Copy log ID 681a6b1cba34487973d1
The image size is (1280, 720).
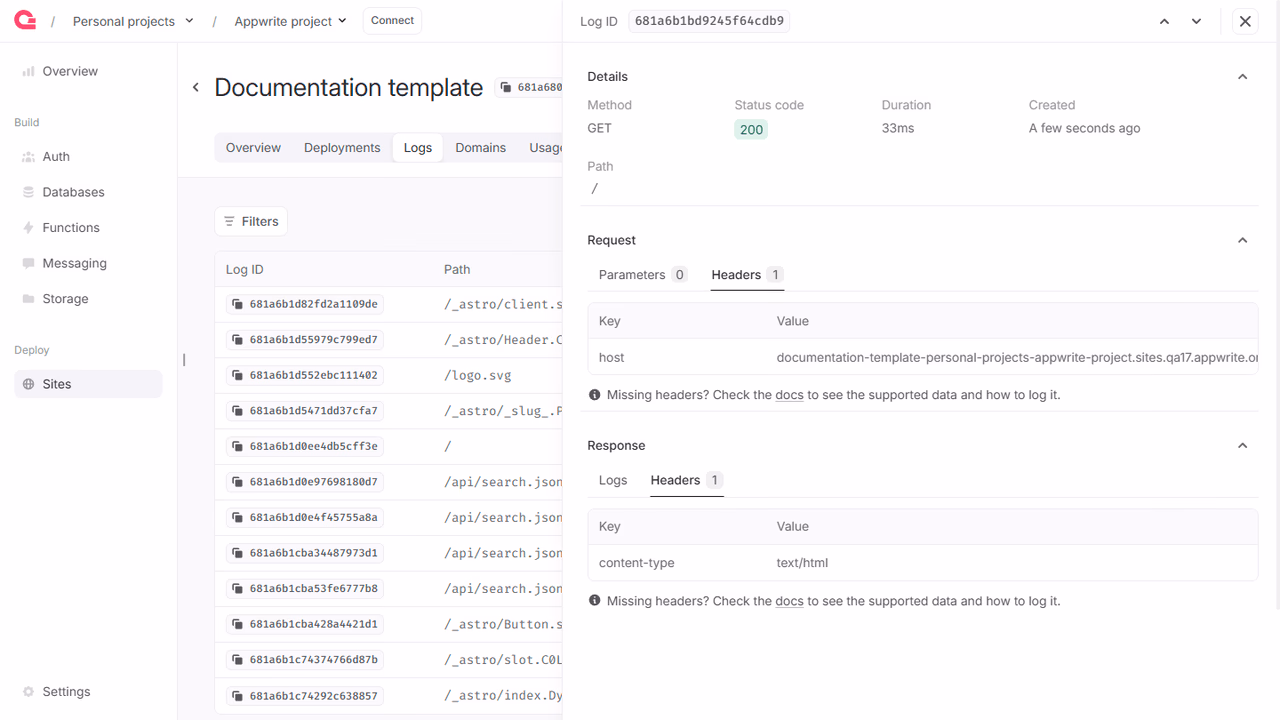(304, 553)
